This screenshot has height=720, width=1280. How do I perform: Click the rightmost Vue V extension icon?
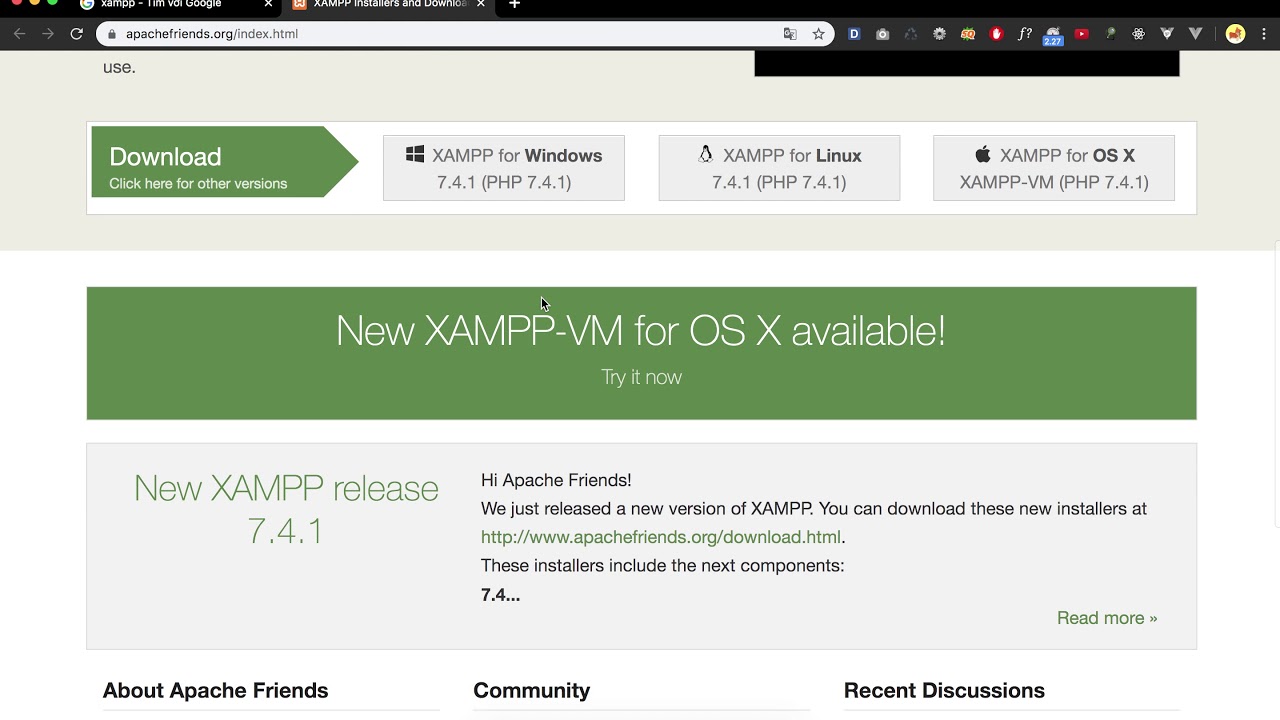point(1195,34)
